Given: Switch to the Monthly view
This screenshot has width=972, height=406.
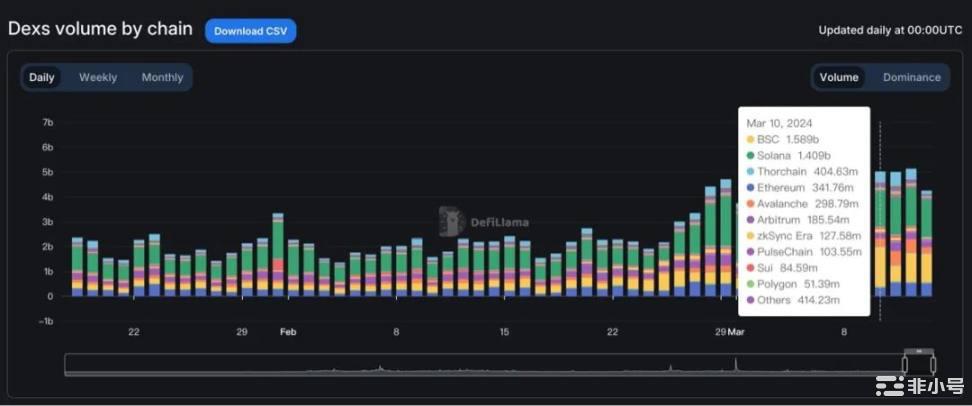Looking at the screenshot, I should (x=162, y=78).
